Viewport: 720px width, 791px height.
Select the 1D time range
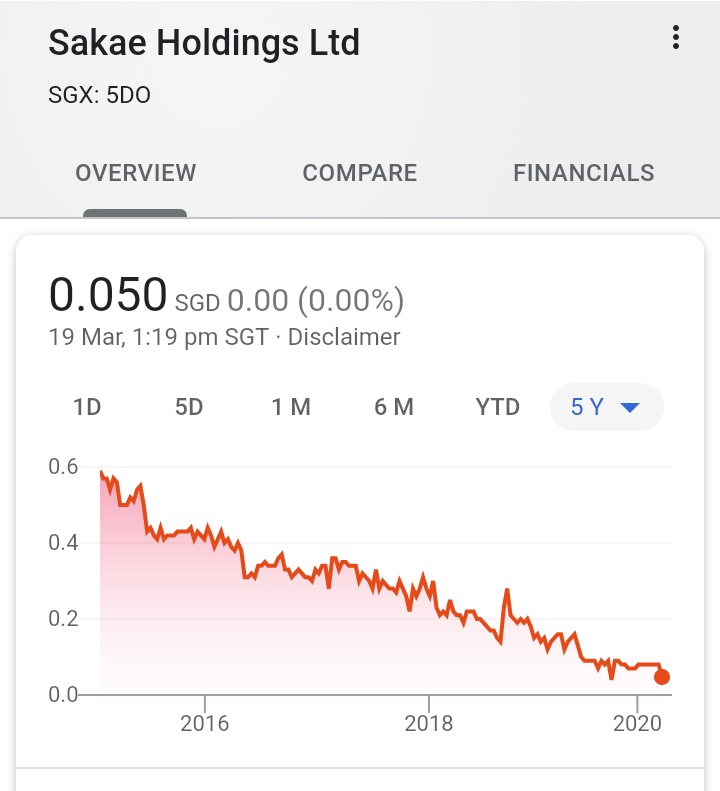coord(87,407)
